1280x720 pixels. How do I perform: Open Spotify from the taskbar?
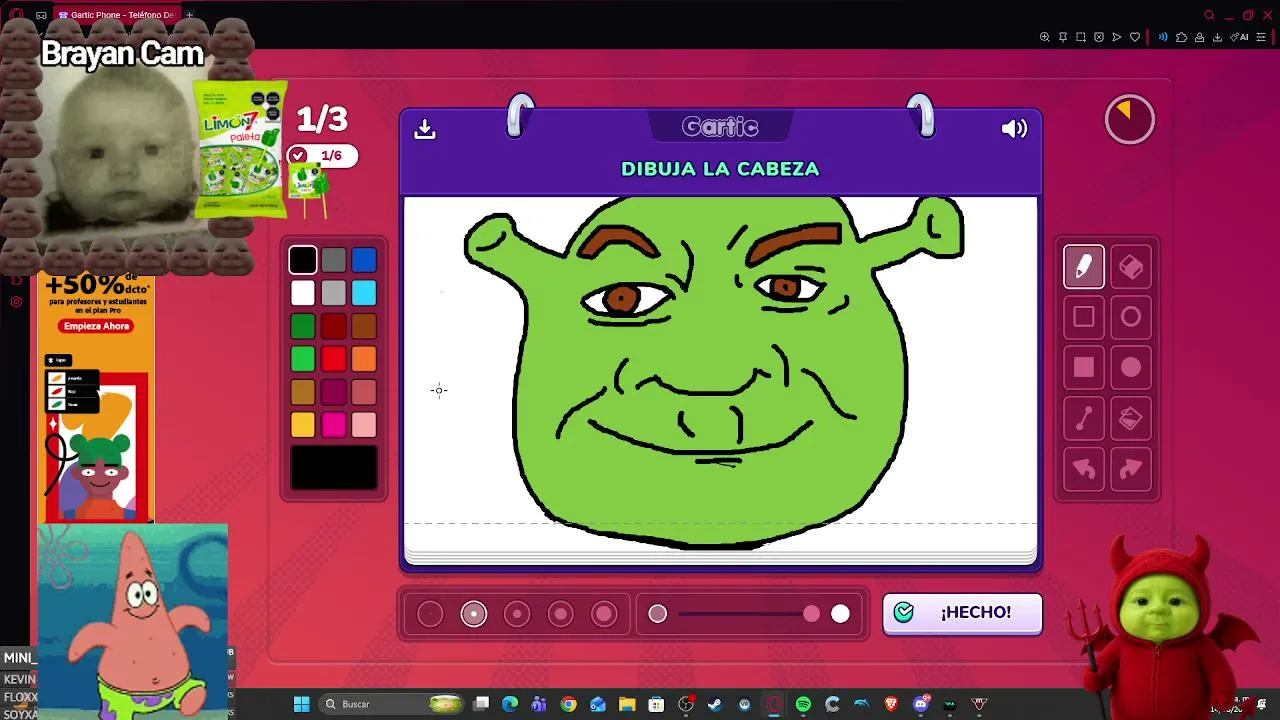(803, 704)
